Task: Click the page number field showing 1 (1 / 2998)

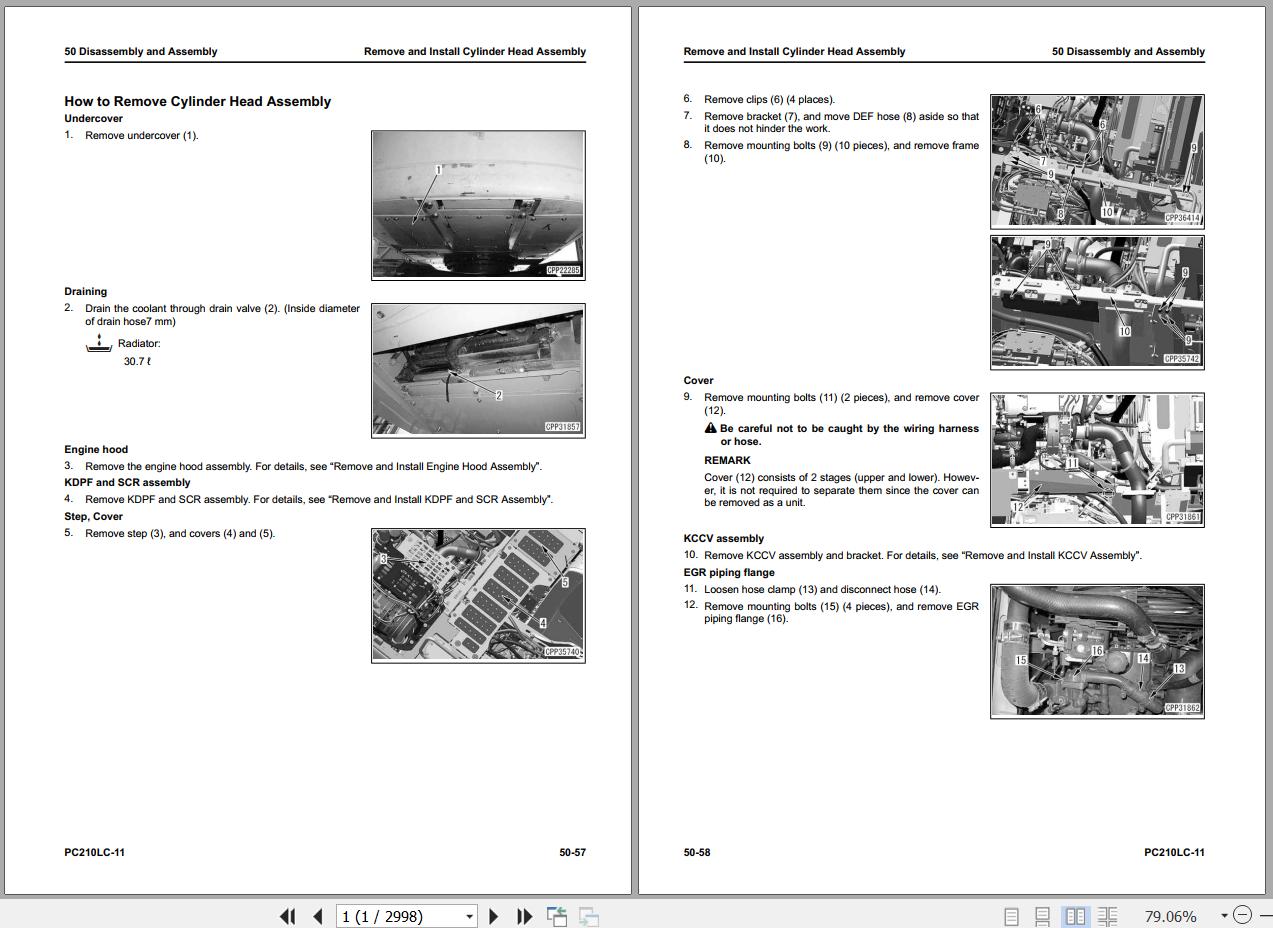Action: (x=400, y=916)
